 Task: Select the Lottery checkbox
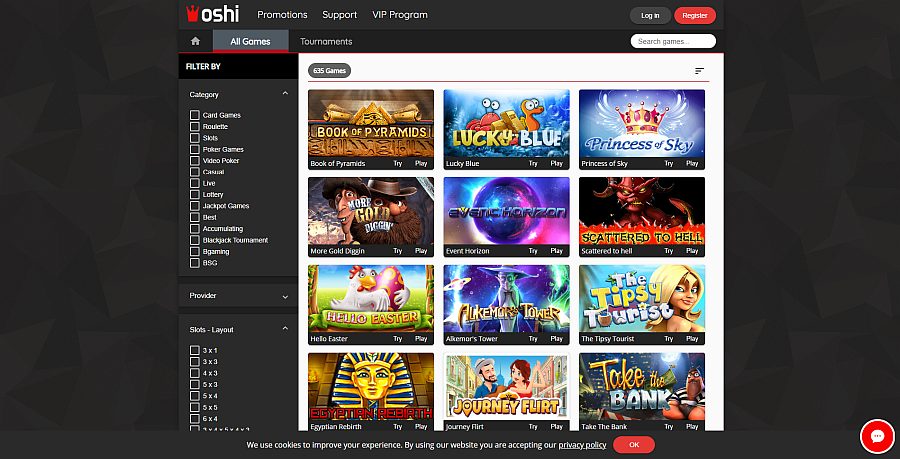(x=195, y=195)
